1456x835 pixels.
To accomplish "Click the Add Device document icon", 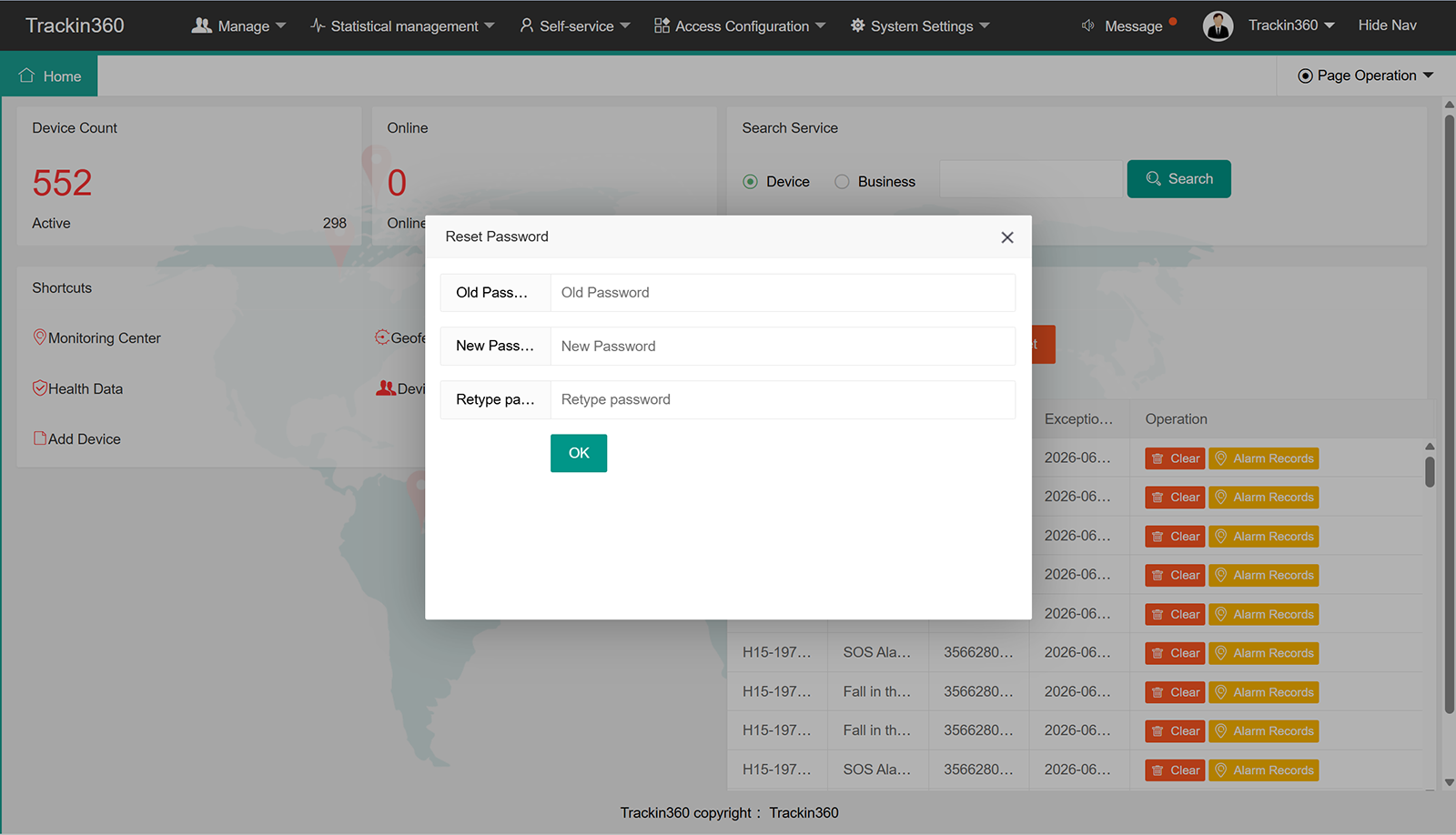I will pyautogui.click(x=39, y=438).
